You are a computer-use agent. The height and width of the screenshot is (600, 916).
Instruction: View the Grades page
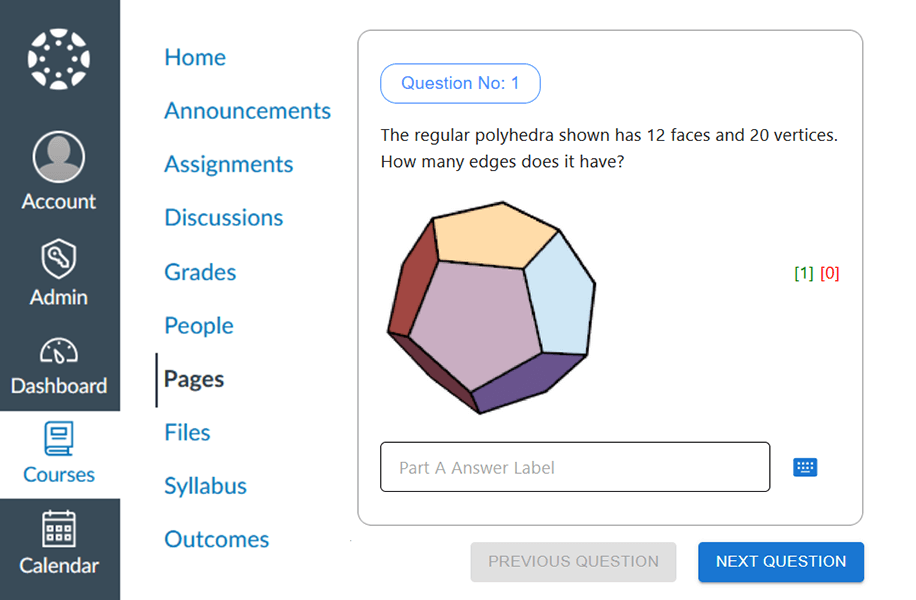[x=200, y=272]
